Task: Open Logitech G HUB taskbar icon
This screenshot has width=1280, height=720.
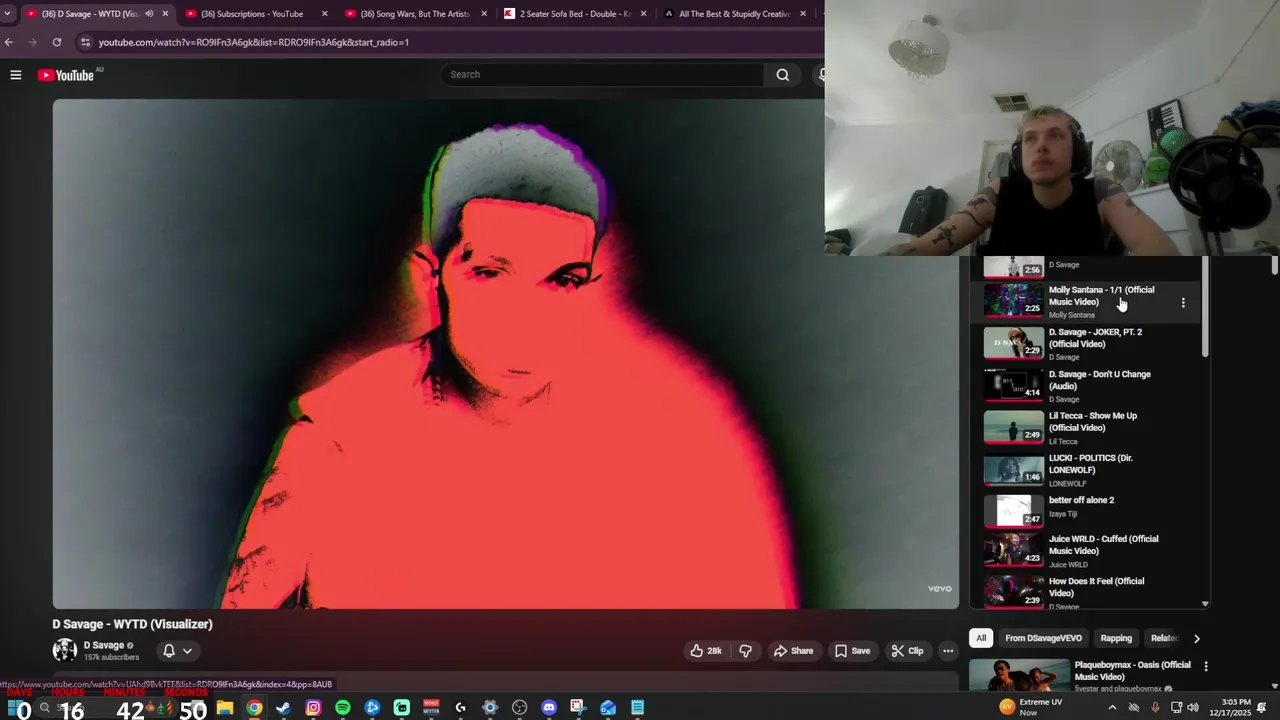Action: point(460,708)
